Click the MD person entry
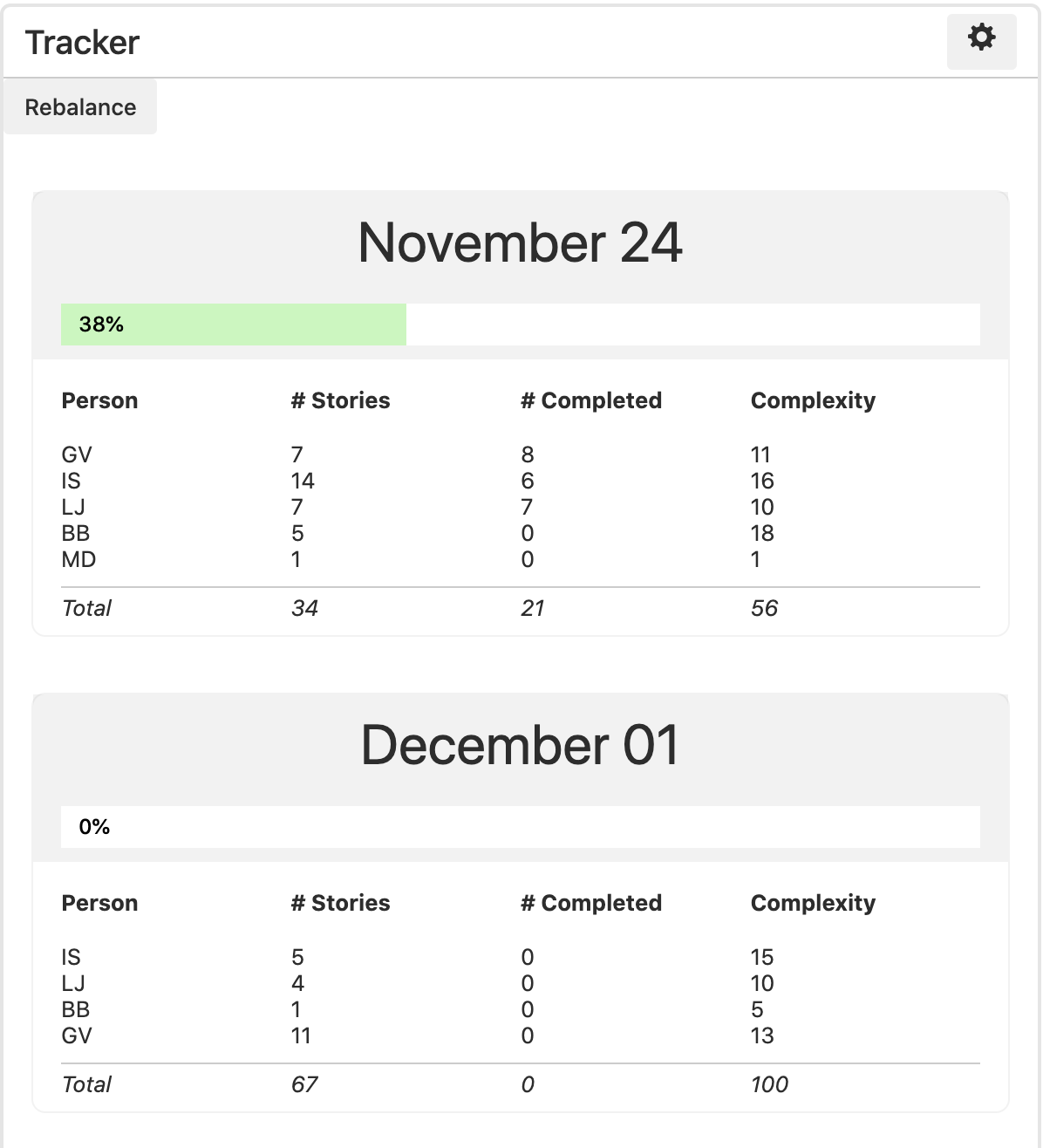 pyautogui.click(x=77, y=560)
